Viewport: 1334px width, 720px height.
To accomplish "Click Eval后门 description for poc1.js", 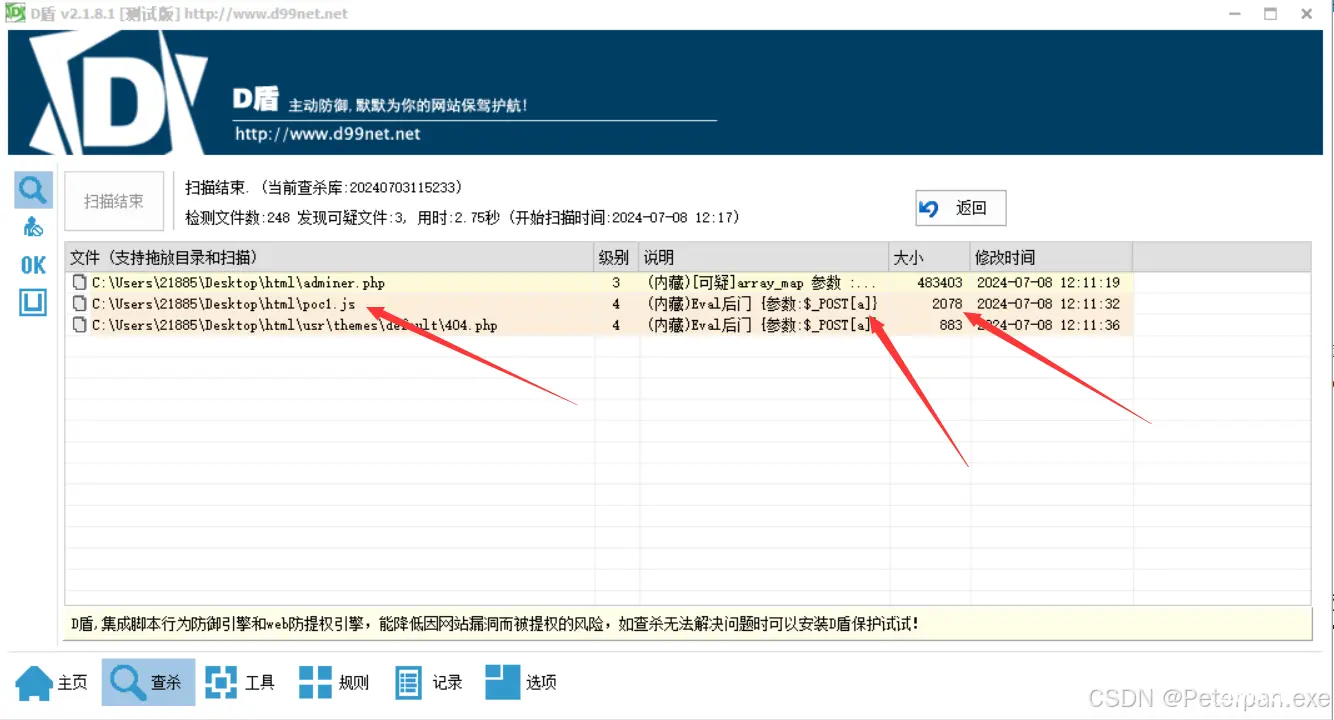I will tap(762, 304).
